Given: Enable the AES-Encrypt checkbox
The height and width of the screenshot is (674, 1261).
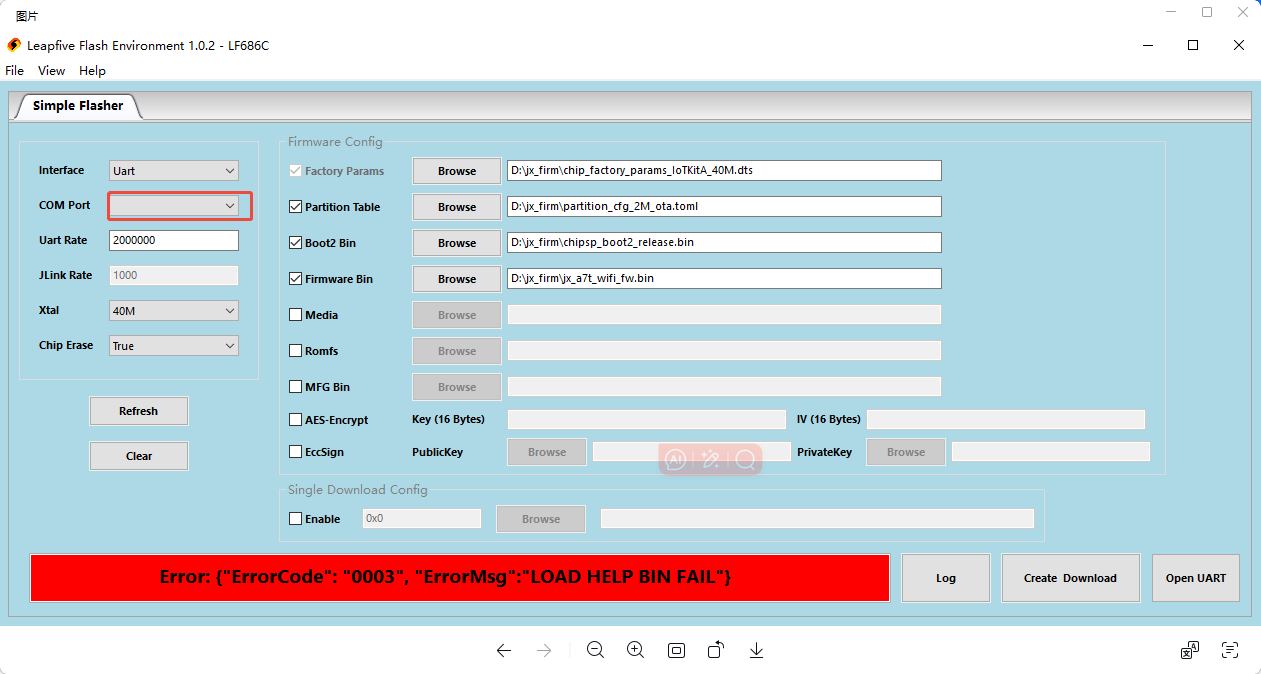Looking at the screenshot, I should tap(295, 420).
